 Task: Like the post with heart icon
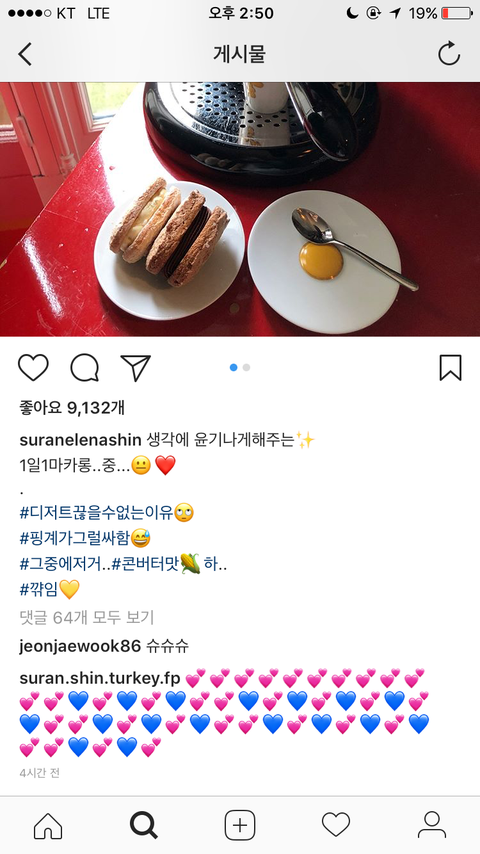(x=33, y=368)
